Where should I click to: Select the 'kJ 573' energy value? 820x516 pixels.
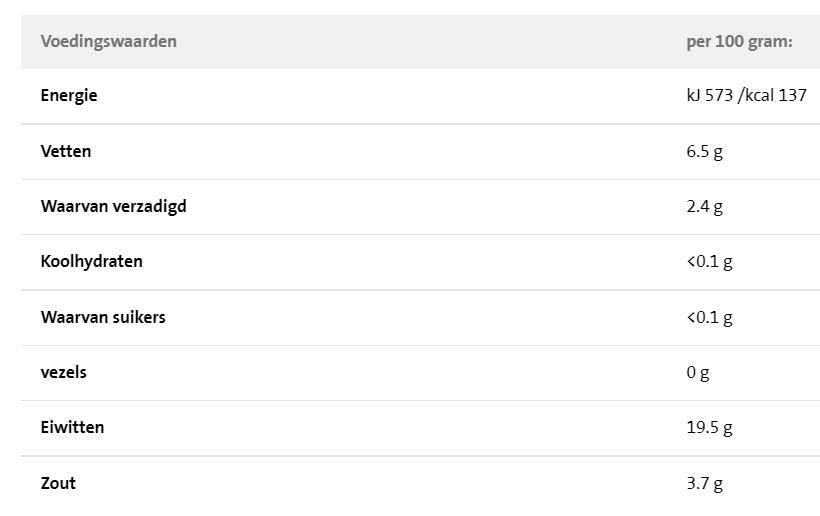[709, 96]
